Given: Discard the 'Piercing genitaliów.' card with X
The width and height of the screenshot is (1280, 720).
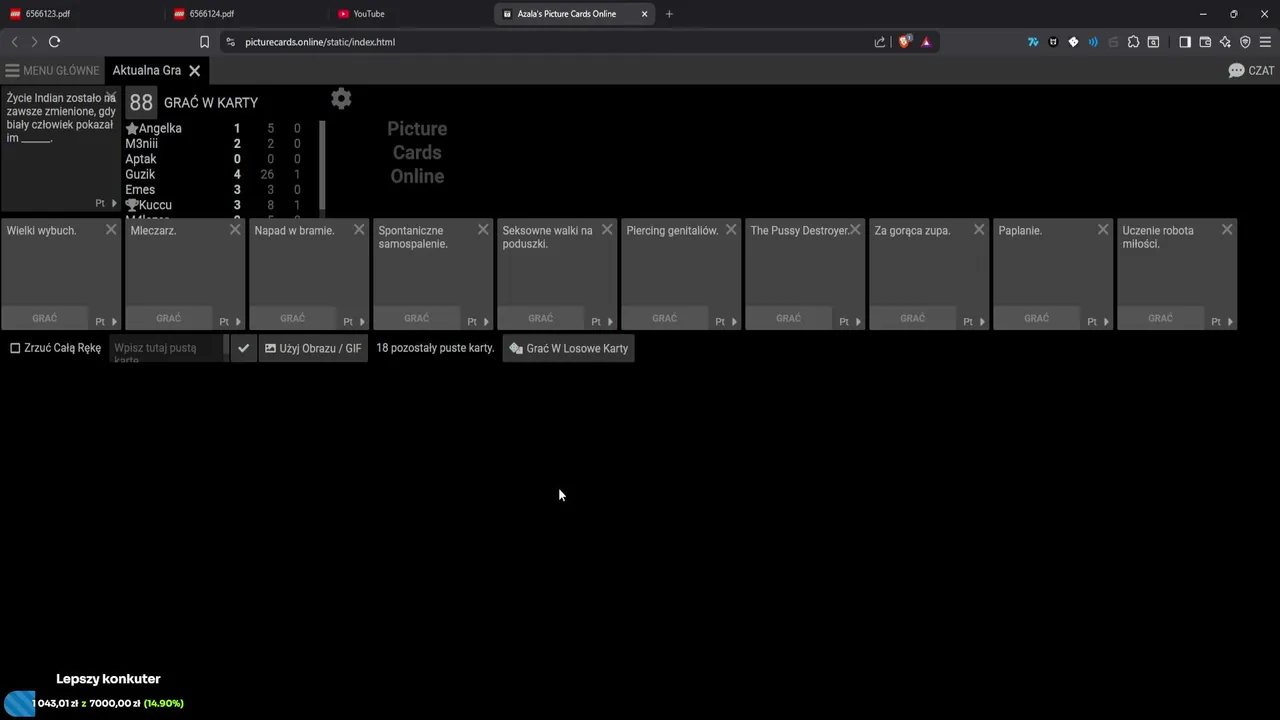Looking at the screenshot, I should click(731, 230).
